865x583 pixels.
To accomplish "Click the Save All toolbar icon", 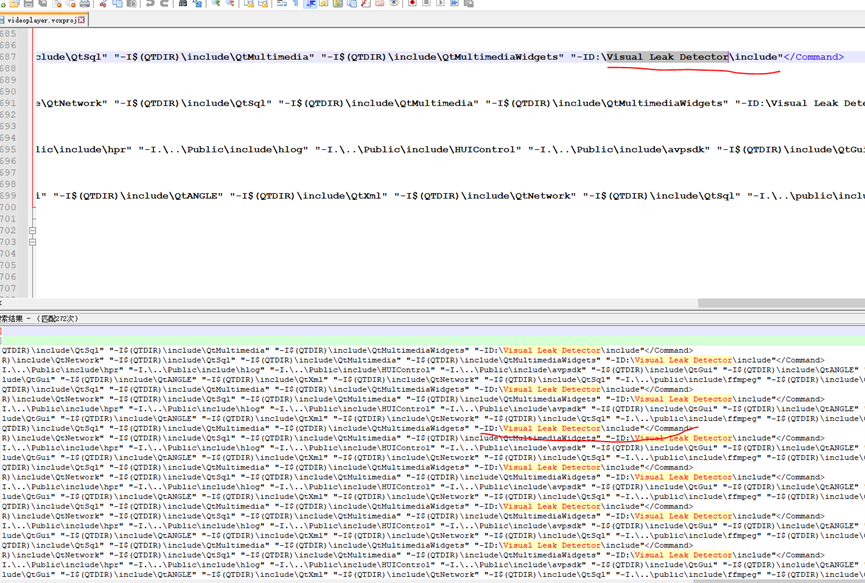I will click(x=42, y=3).
